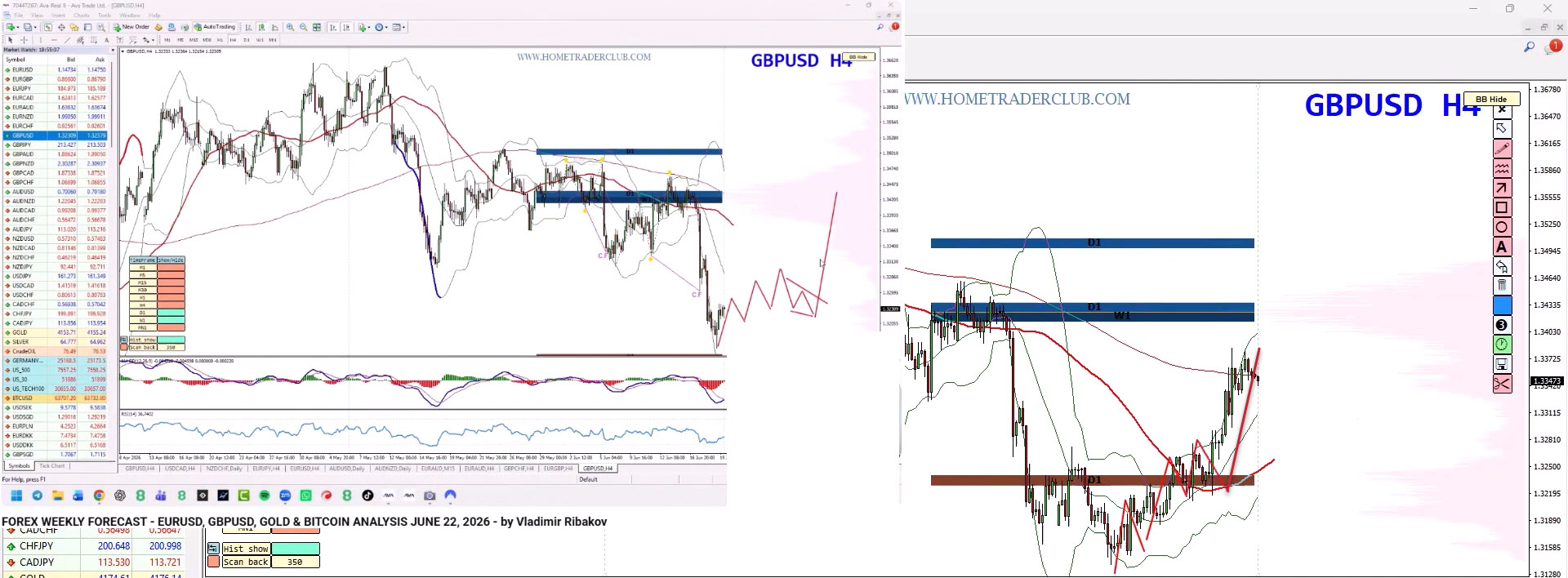
Task: Toggle the H4 show/hide cell
Action: click(x=171, y=305)
